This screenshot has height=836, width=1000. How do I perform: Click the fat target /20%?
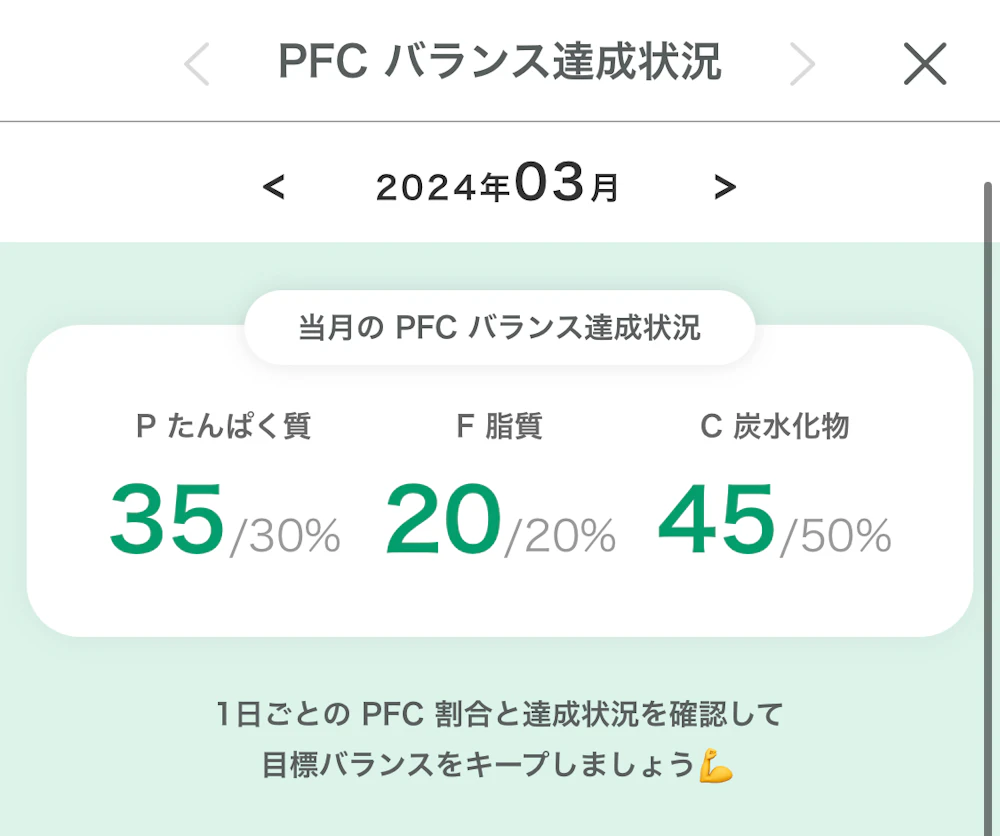click(561, 537)
